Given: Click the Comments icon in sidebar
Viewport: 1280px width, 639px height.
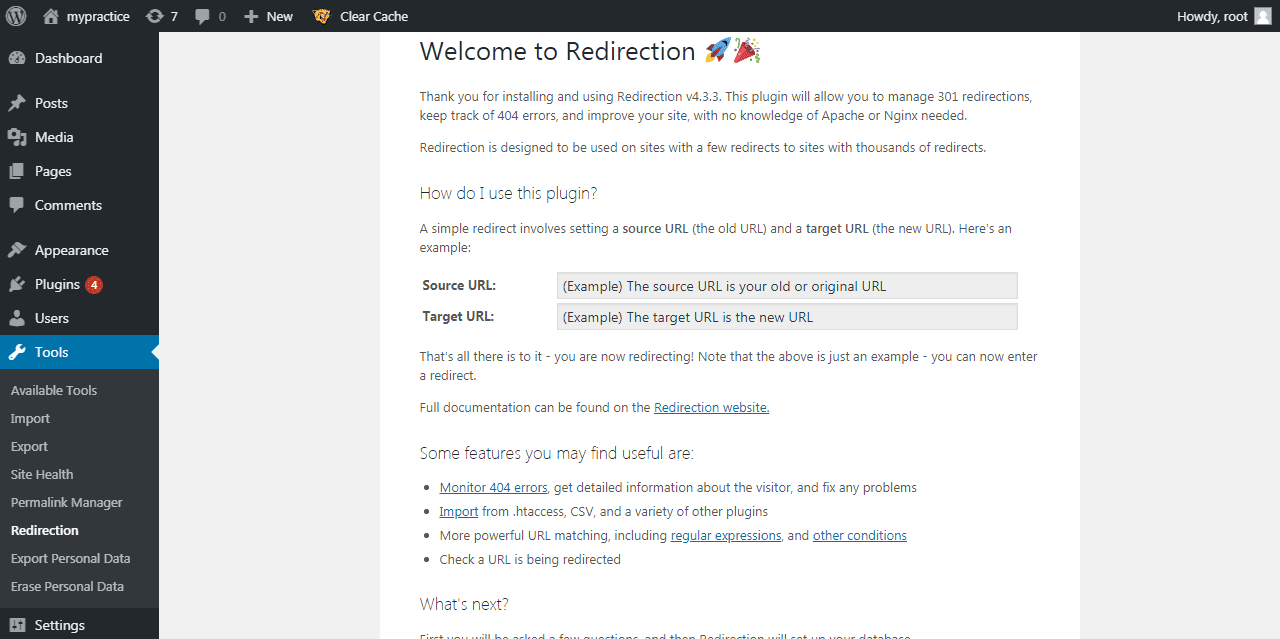Looking at the screenshot, I should [x=17, y=205].
